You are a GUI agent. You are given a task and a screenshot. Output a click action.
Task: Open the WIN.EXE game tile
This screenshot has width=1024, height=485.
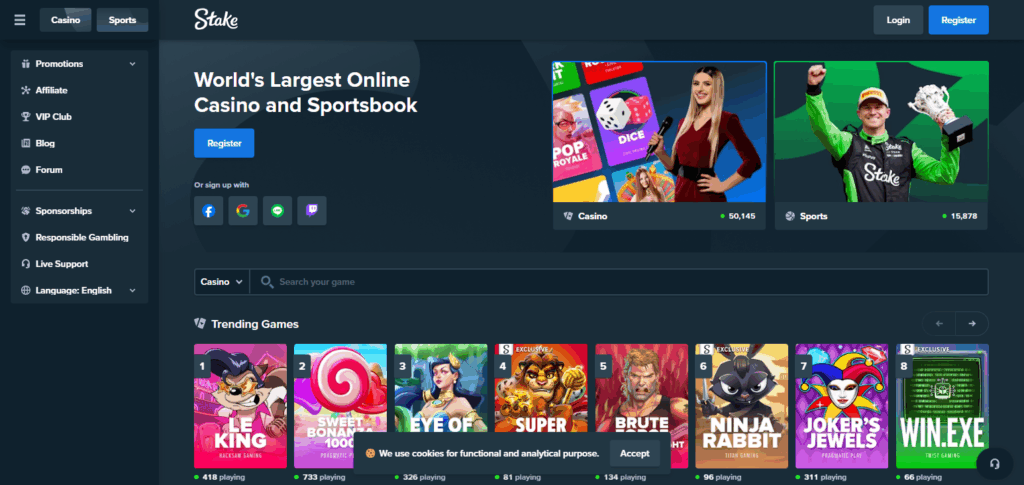tap(942, 406)
